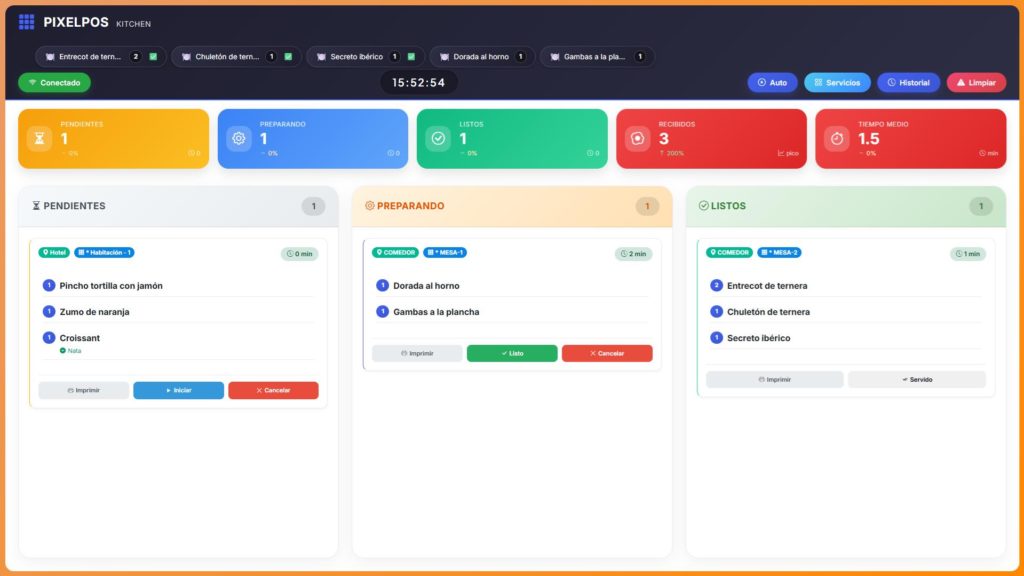Click the green Nata modifier dot under Croissant
The image size is (1024, 576).
[63, 351]
